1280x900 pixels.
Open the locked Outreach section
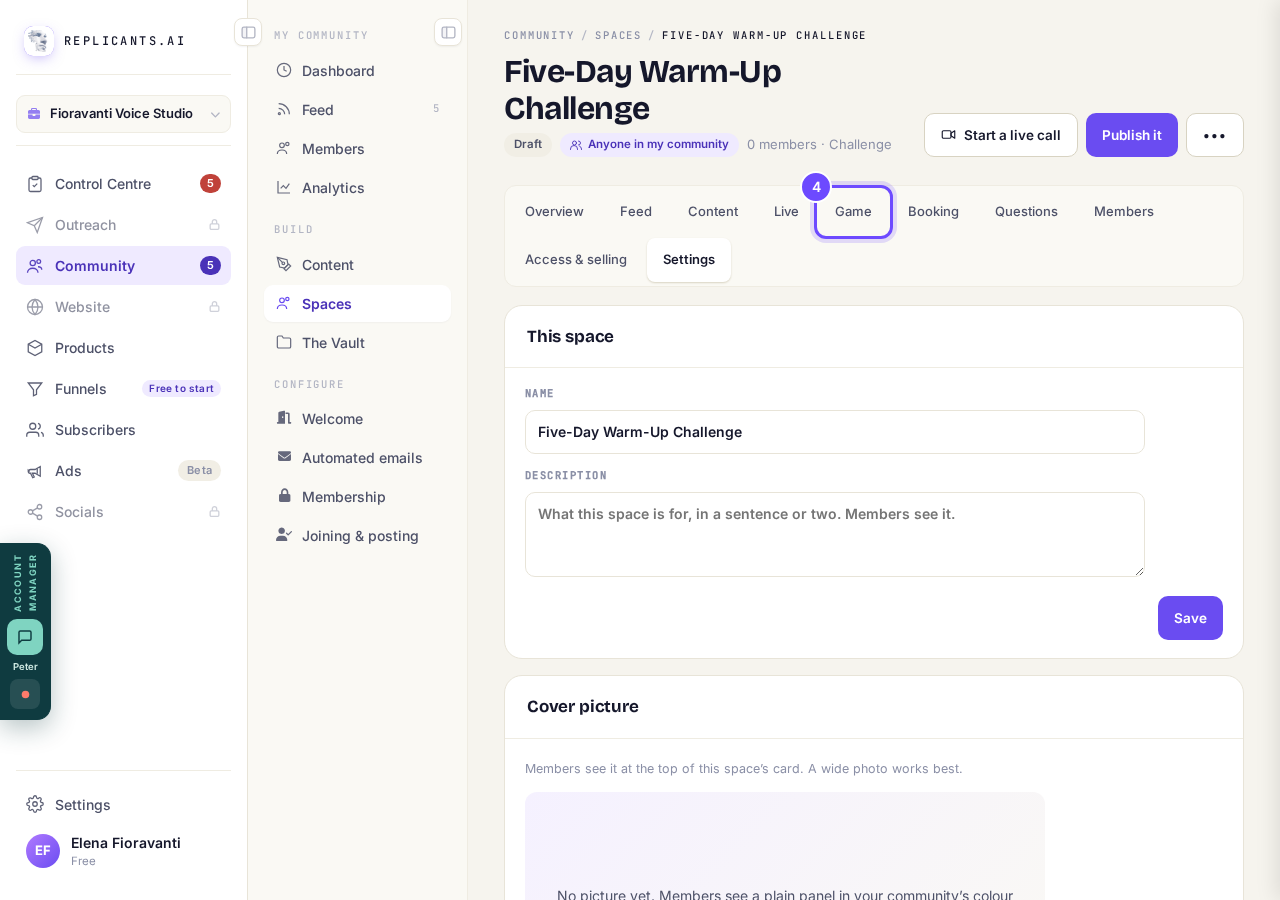click(123, 225)
